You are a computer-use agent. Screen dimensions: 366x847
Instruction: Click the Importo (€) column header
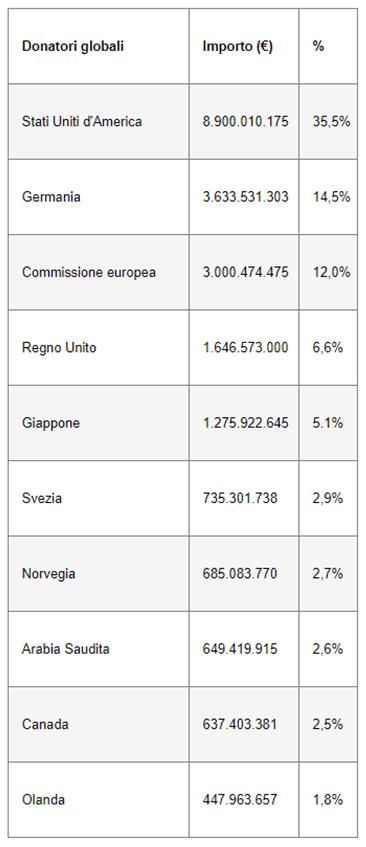tap(238, 46)
